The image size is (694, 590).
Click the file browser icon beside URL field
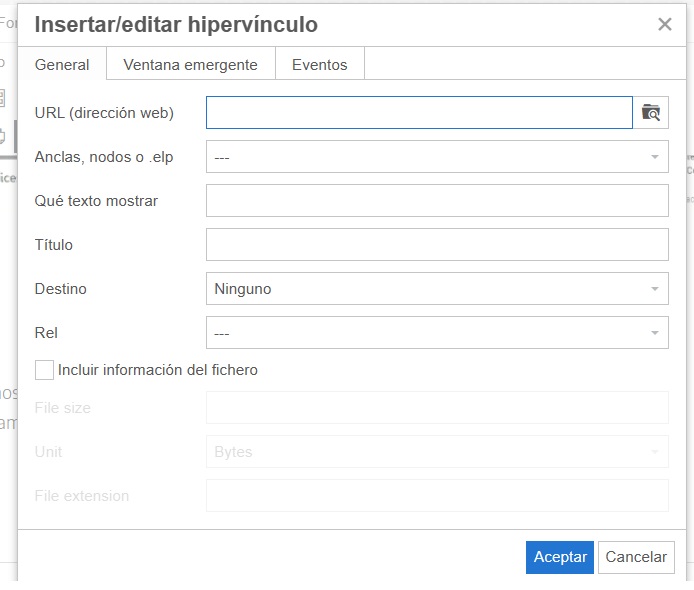pyautogui.click(x=651, y=113)
